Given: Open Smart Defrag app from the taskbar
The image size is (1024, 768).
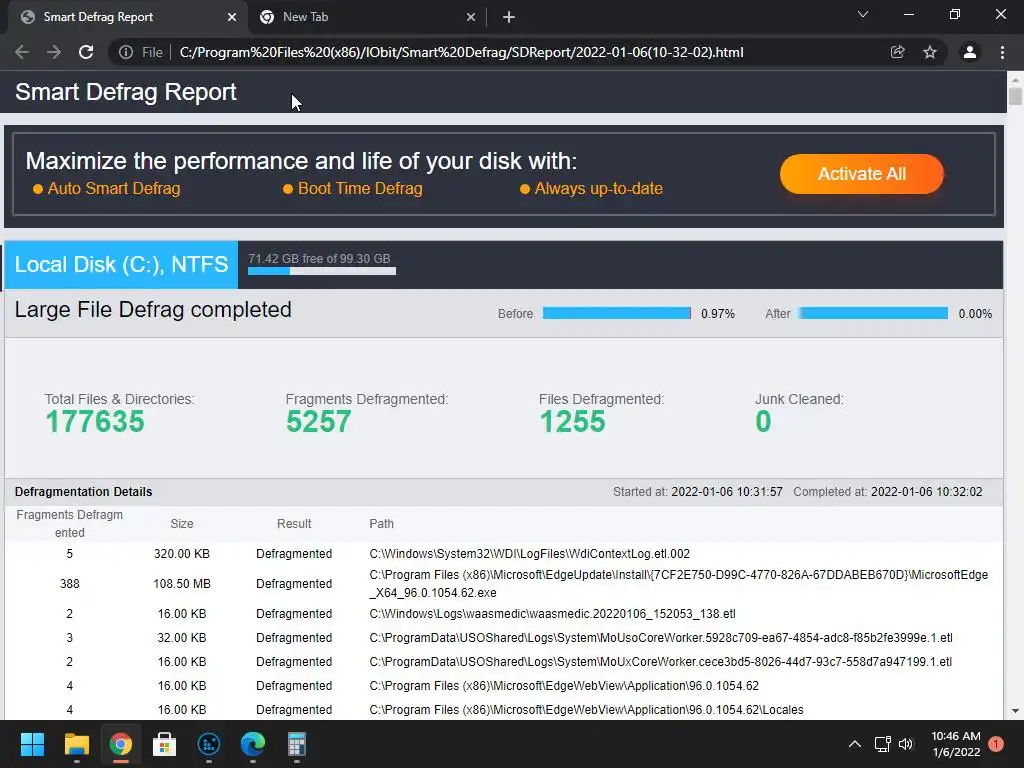Looking at the screenshot, I should [x=209, y=744].
